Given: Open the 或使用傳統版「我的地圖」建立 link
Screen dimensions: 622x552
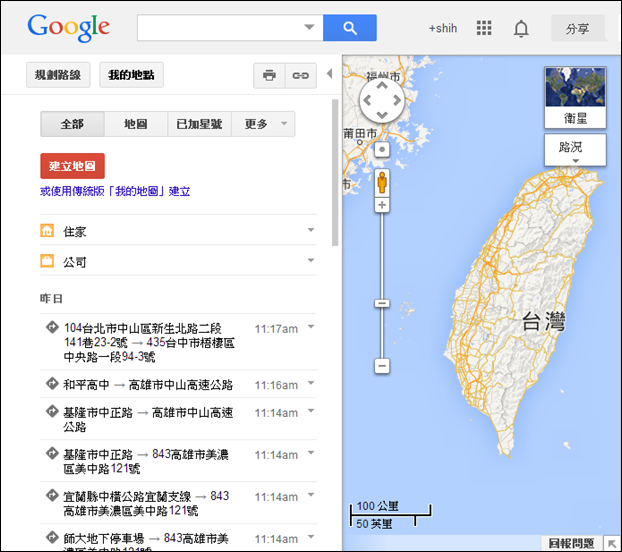Looking at the screenshot, I should (115, 192).
